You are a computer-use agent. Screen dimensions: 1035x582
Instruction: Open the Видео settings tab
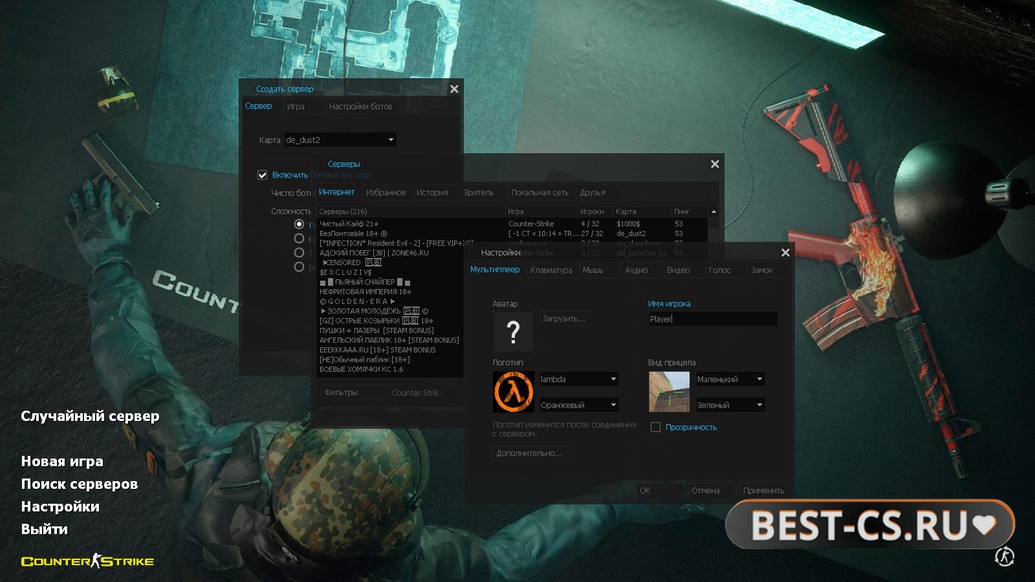pyautogui.click(x=678, y=270)
